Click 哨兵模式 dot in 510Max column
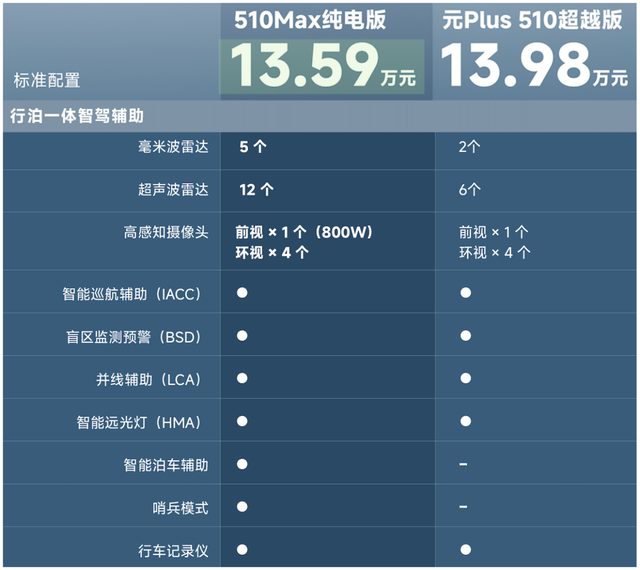The width and height of the screenshot is (640, 570). click(242, 507)
